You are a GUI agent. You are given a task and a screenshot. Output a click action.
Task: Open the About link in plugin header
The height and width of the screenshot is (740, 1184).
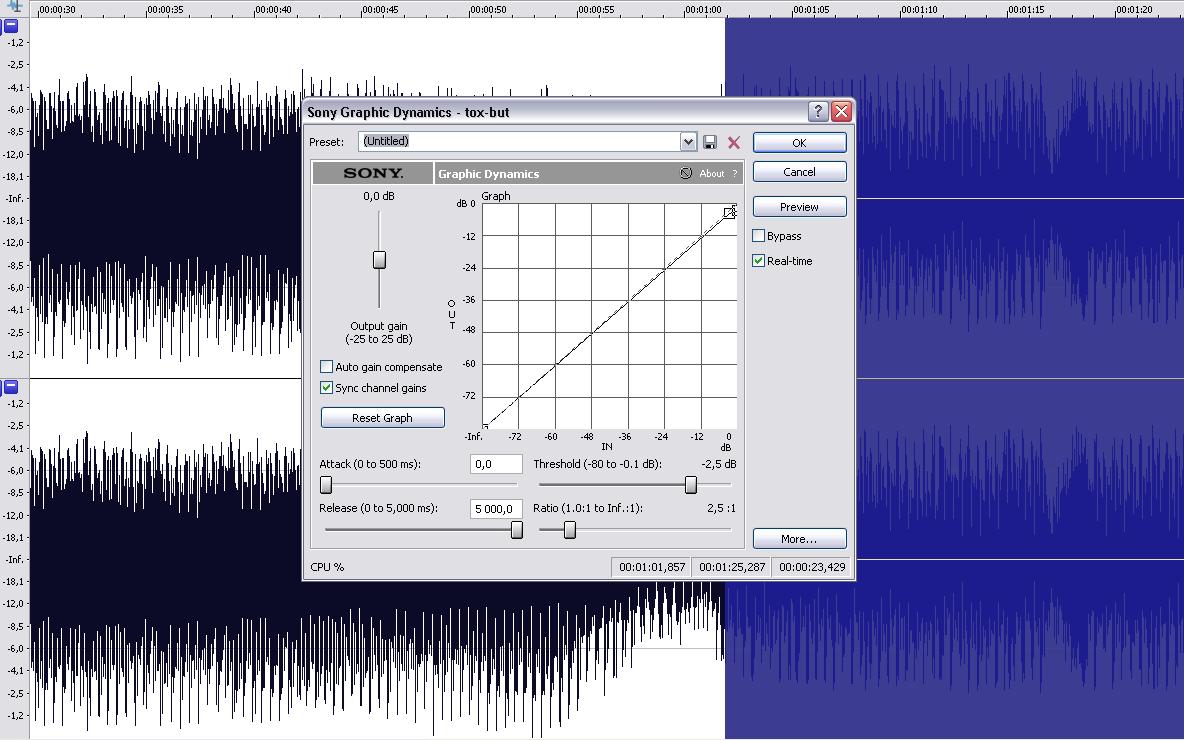click(711, 174)
